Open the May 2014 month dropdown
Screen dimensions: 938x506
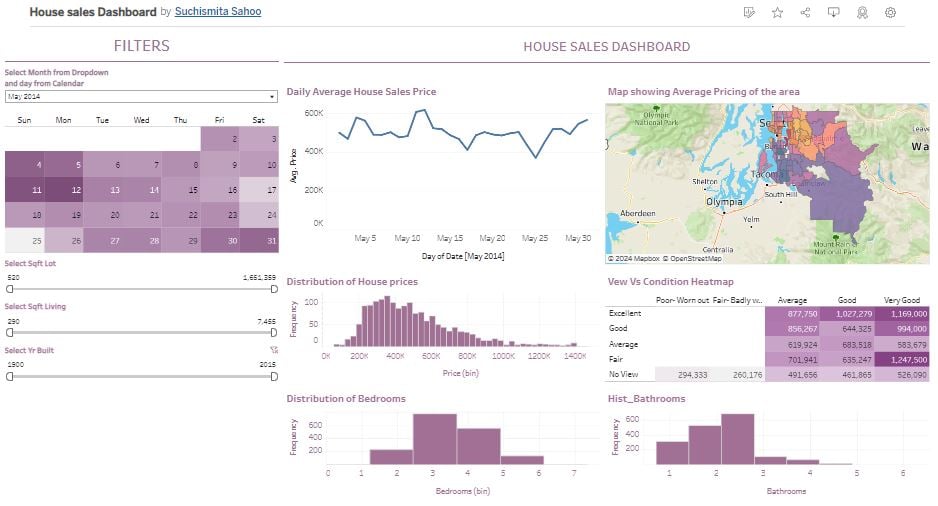pyautogui.click(x=141, y=97)
